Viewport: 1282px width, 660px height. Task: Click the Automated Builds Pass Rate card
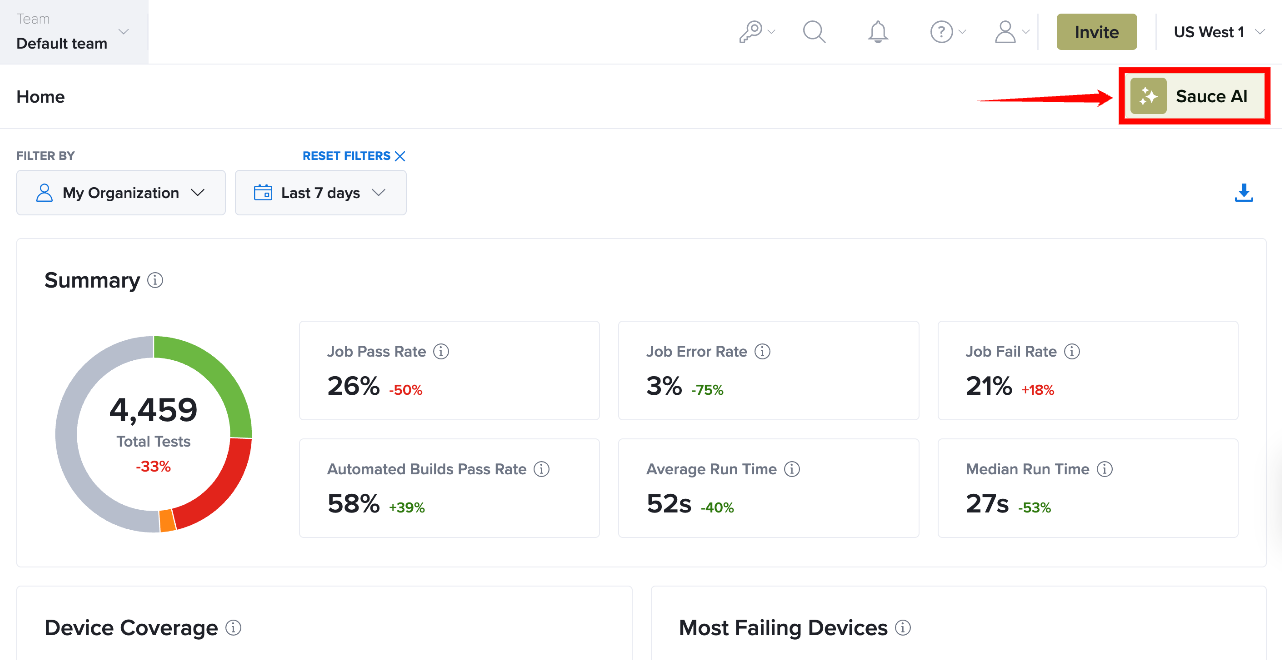coord(449,488)
